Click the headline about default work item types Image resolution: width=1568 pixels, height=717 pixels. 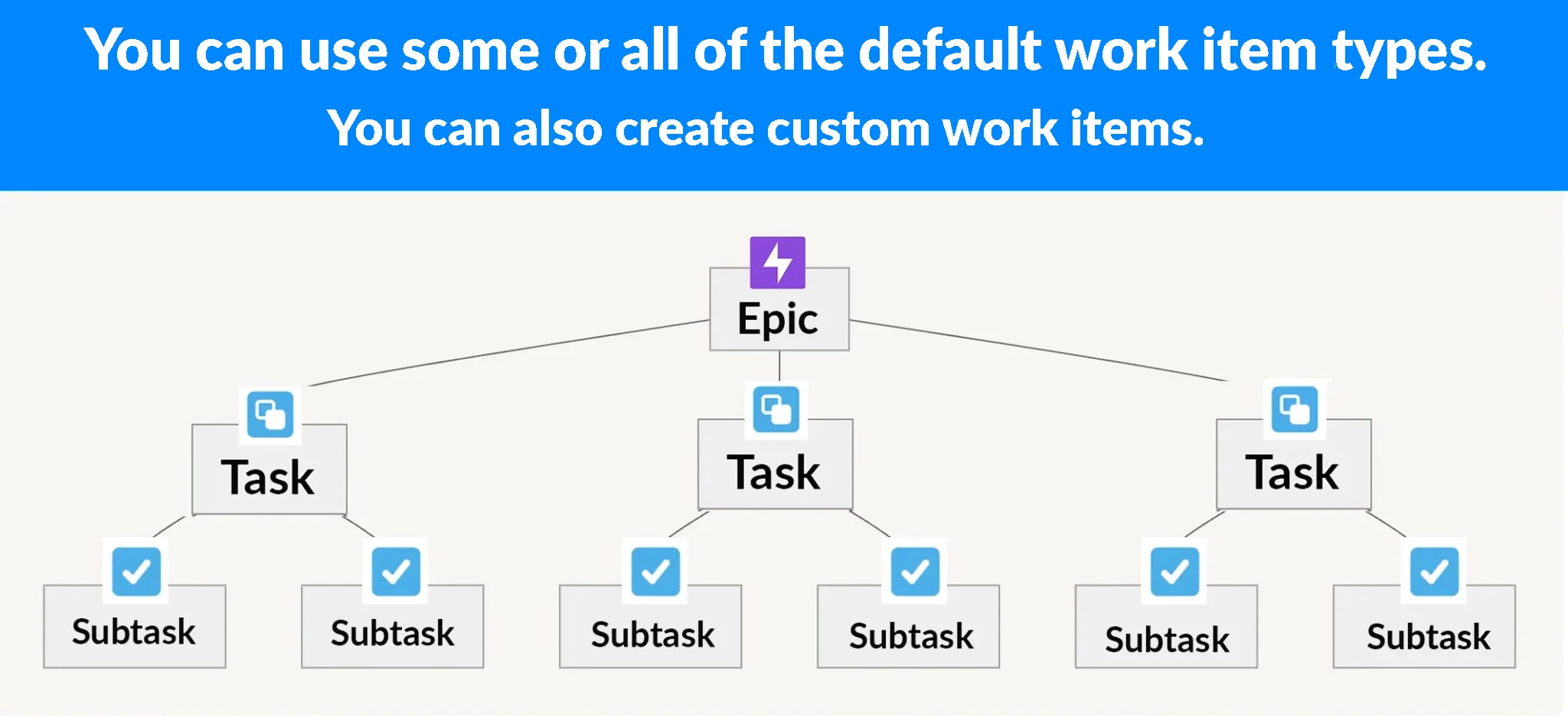click(786, 51)
